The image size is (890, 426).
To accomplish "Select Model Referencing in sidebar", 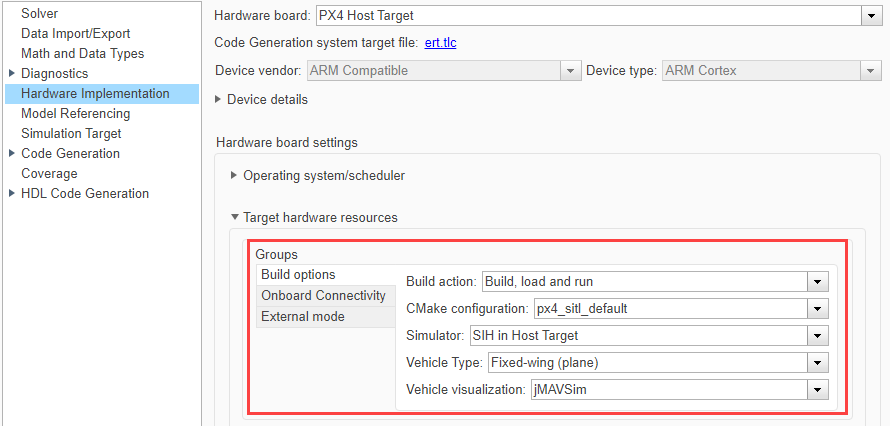I will [x=75, y=114].
